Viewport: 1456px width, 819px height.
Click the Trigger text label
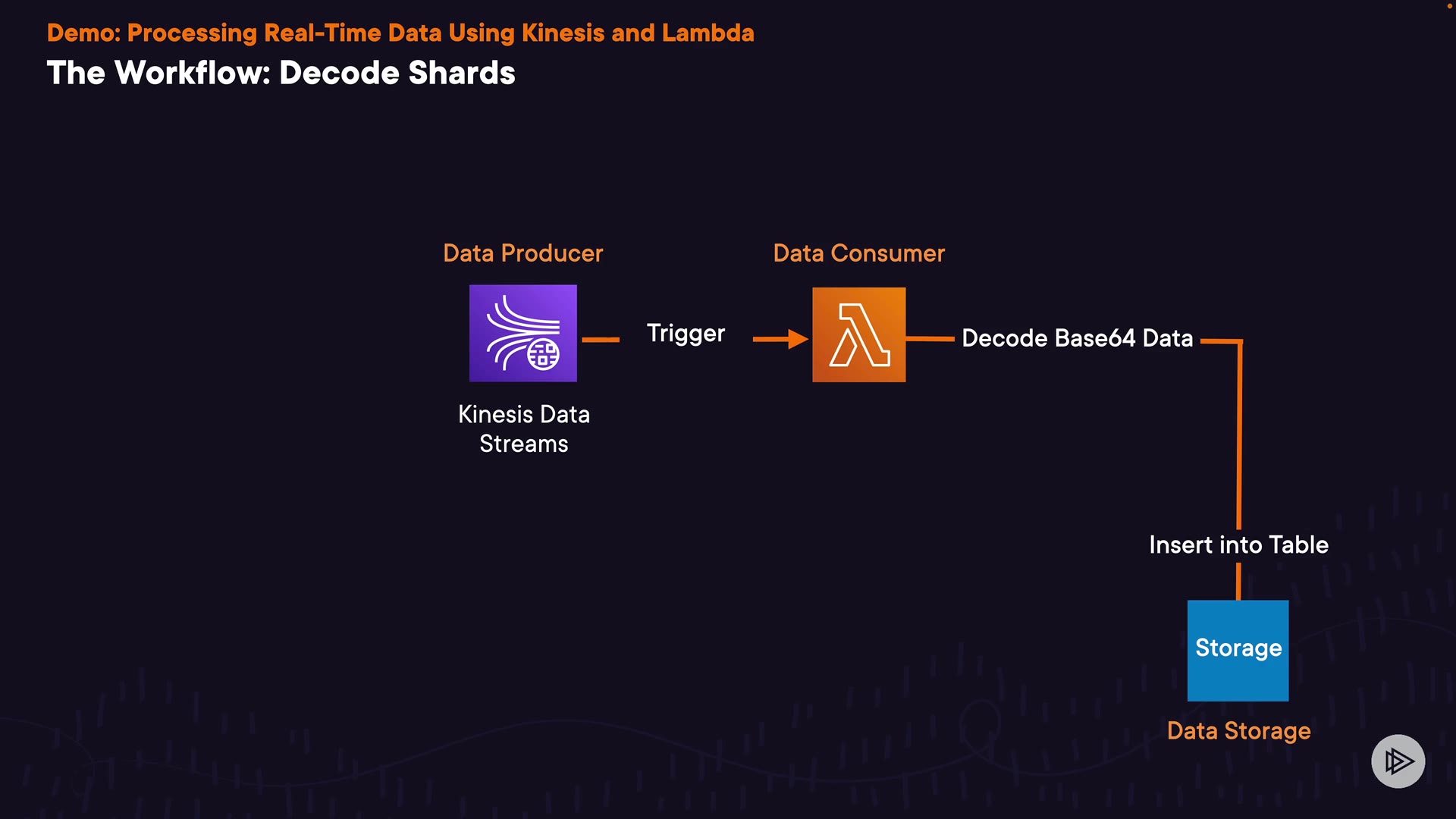click(x=686, y=334)
